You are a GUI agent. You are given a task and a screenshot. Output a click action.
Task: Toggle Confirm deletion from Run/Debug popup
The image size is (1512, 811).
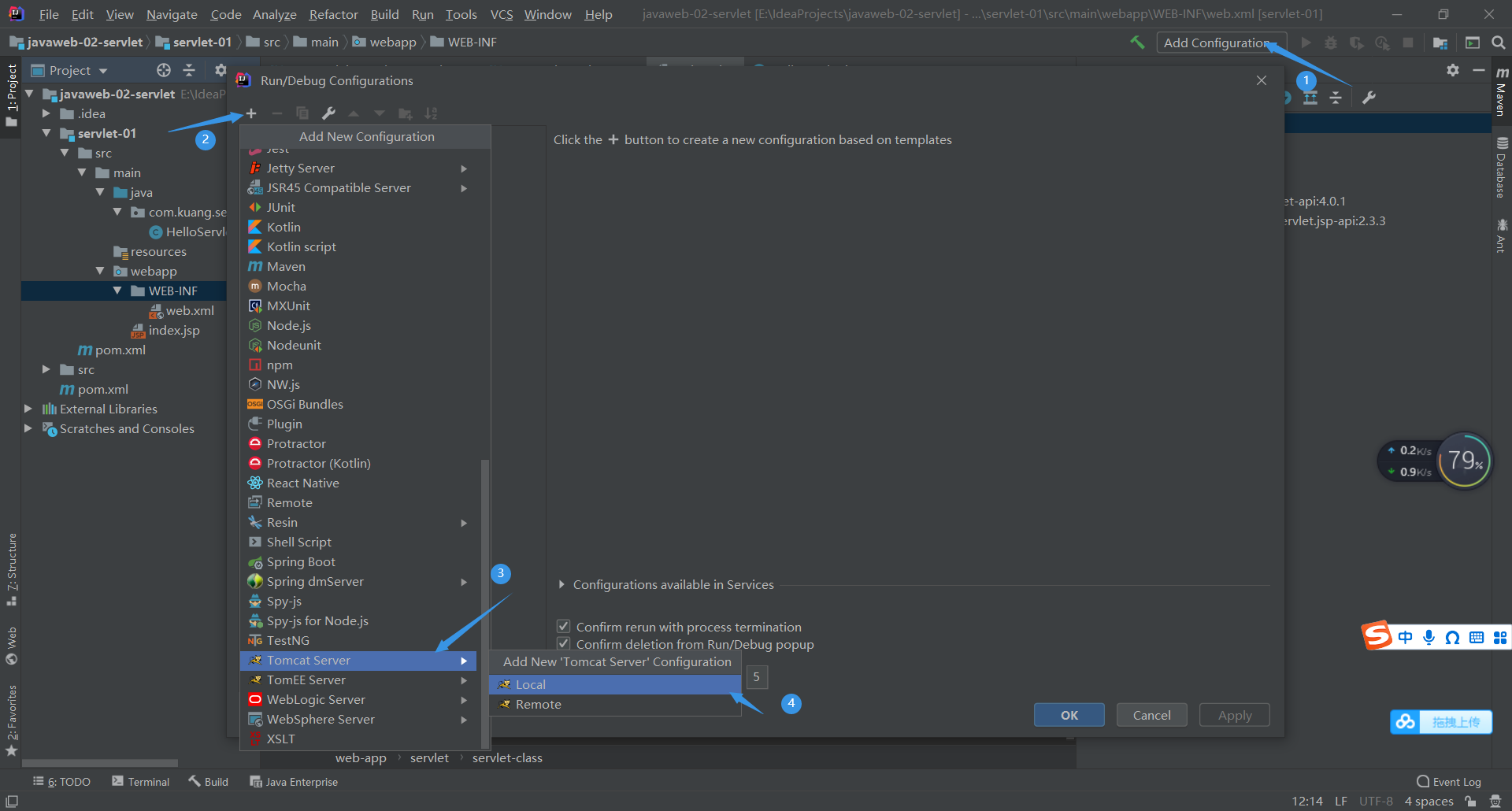(564, 644)
